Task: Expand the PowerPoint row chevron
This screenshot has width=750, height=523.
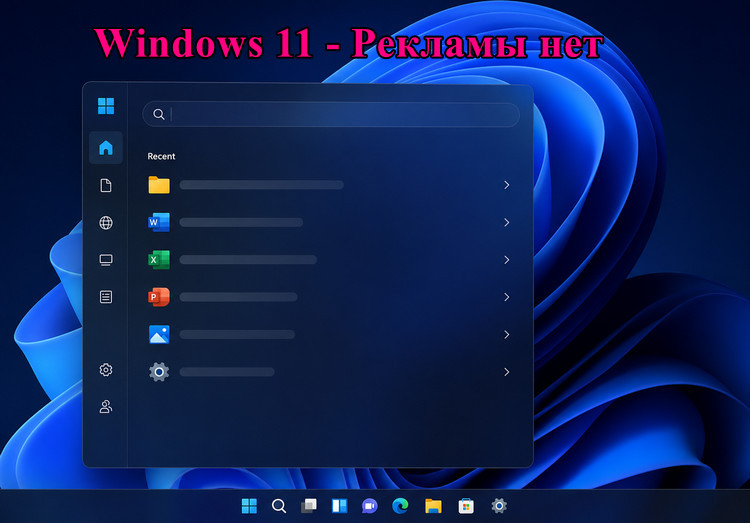Action: point(507,297)
